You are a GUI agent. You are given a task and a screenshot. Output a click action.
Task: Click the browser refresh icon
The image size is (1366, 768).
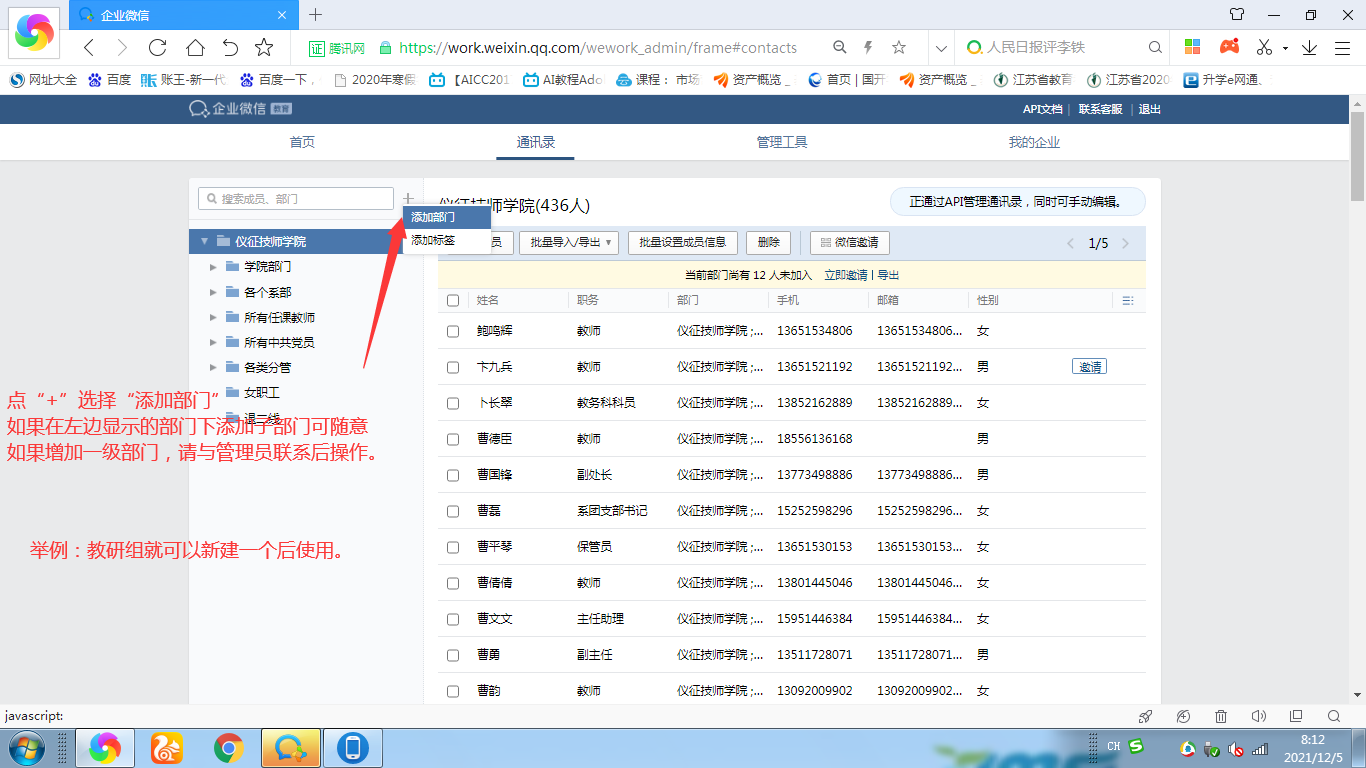point(157,47)
